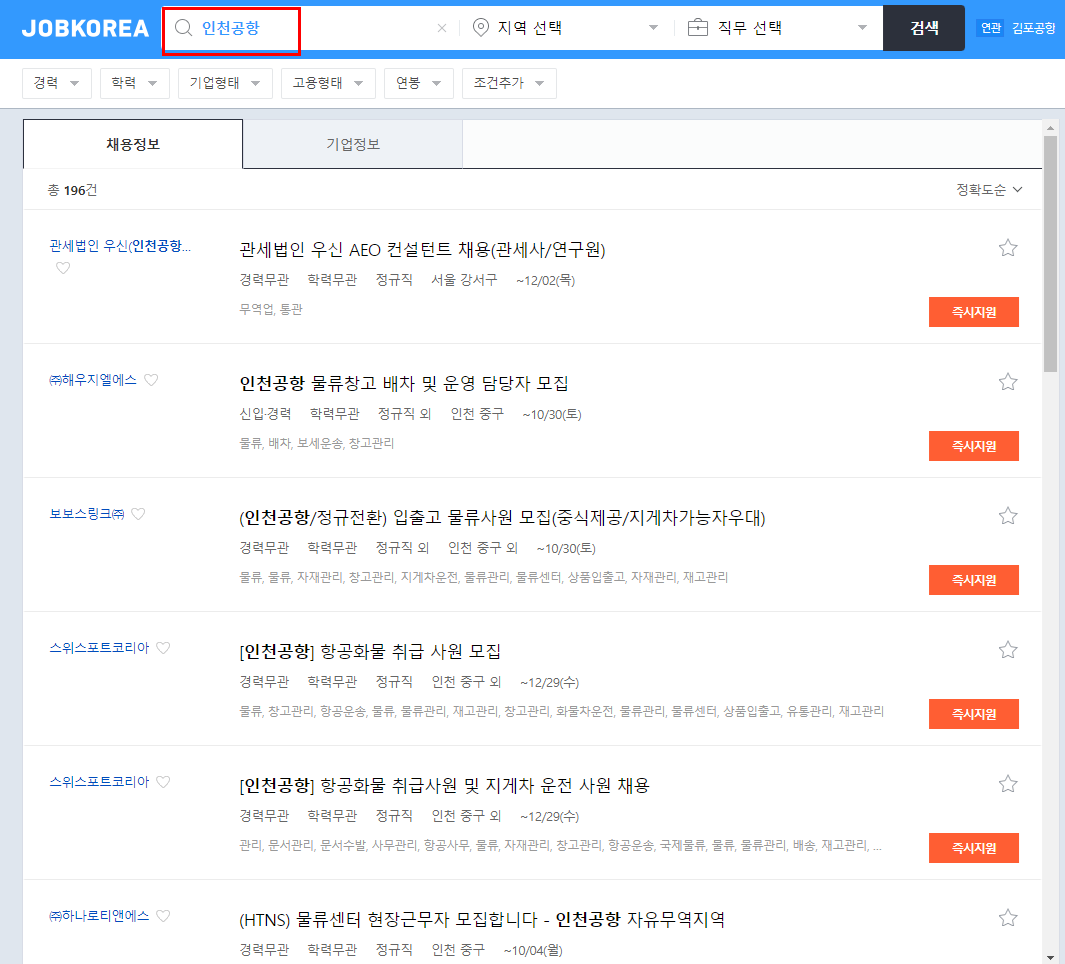Open posting 입출고 물류사원 모집
The height and width of the screenshot is (964, 1065).
(502, 518)
